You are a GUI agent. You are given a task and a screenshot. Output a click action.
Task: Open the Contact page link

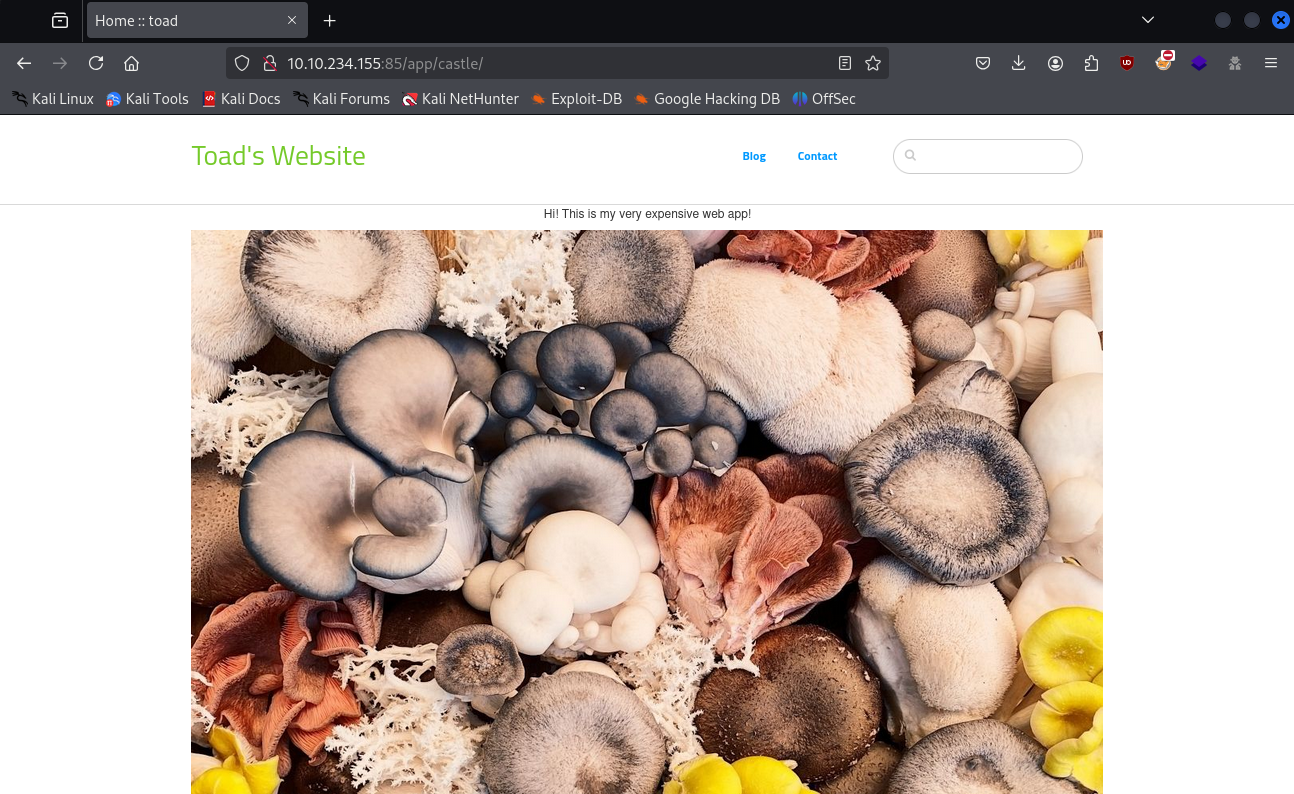click(x=817, y=156)
